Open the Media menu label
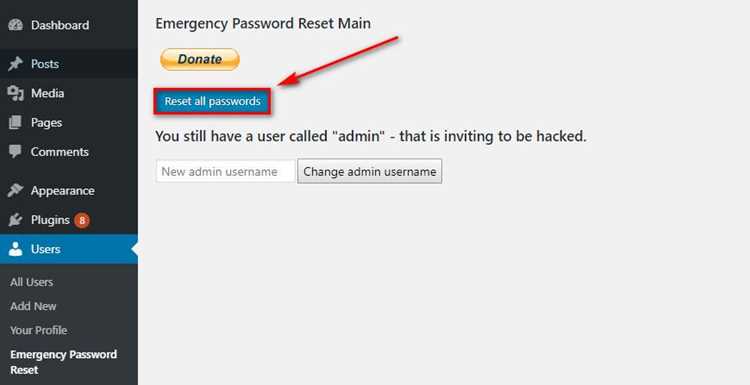Viewport: 750px width, 385px height. click(47, 93)
